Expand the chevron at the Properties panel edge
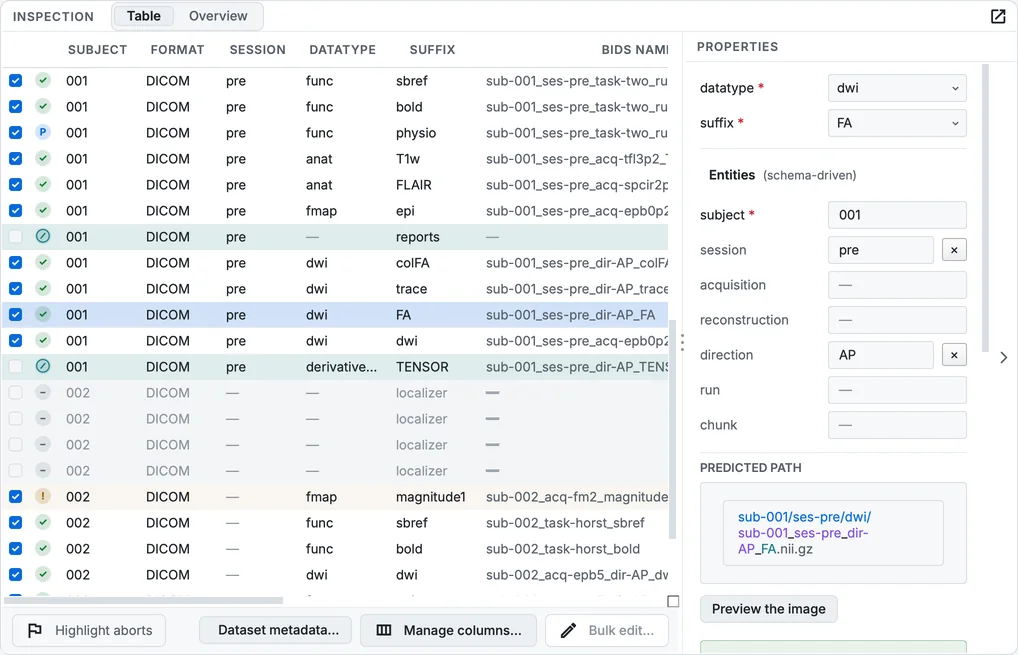1018x655 pixels. tap(1004, 357)
